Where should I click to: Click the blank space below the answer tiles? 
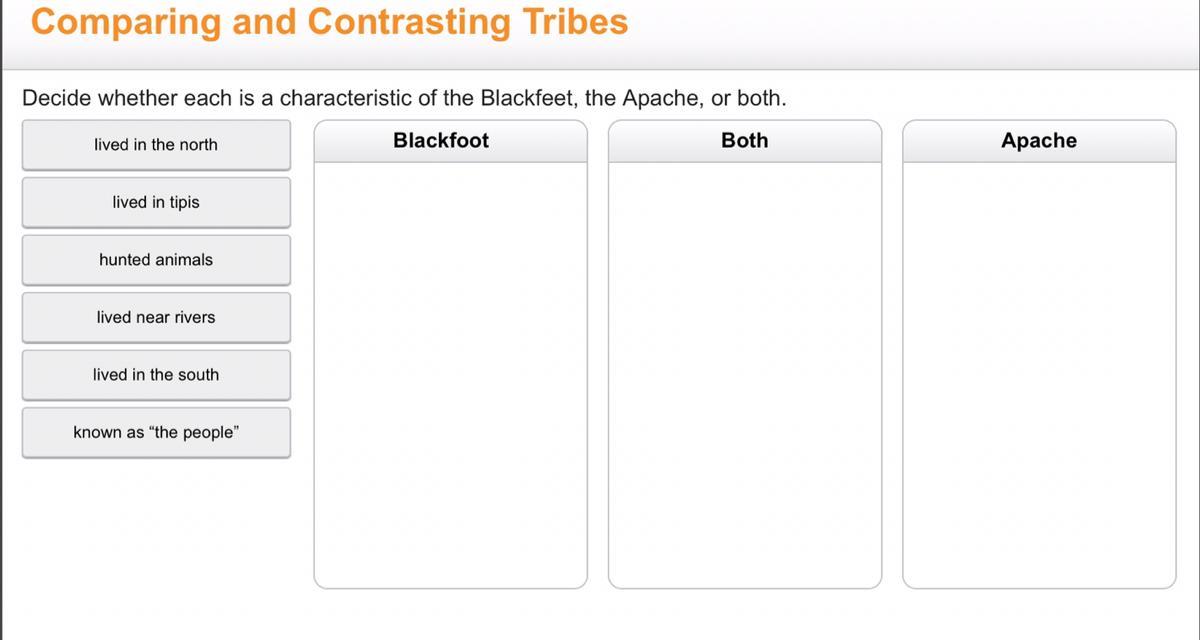156,540
